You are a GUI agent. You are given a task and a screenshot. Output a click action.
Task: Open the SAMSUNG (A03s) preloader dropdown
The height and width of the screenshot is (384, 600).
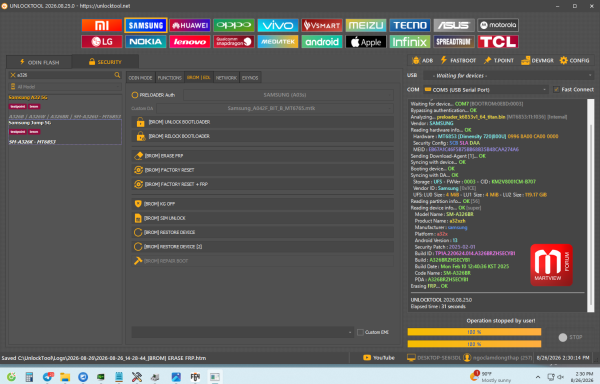289,95
